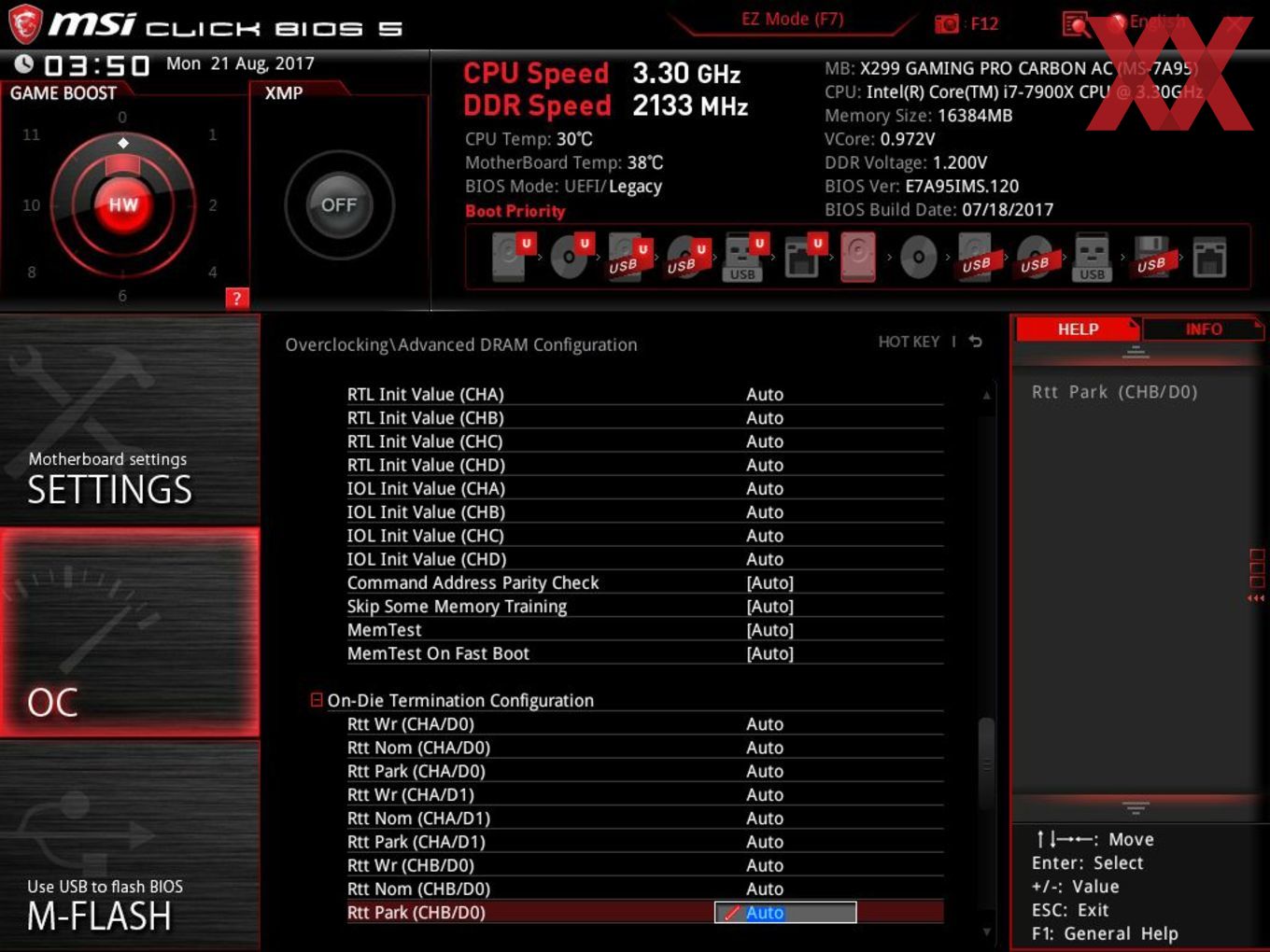The width and height of the screenshot is (1270, 952).
Task: Select the legacy CD/DVD boot icon without badge
Action: click(919, 258)
